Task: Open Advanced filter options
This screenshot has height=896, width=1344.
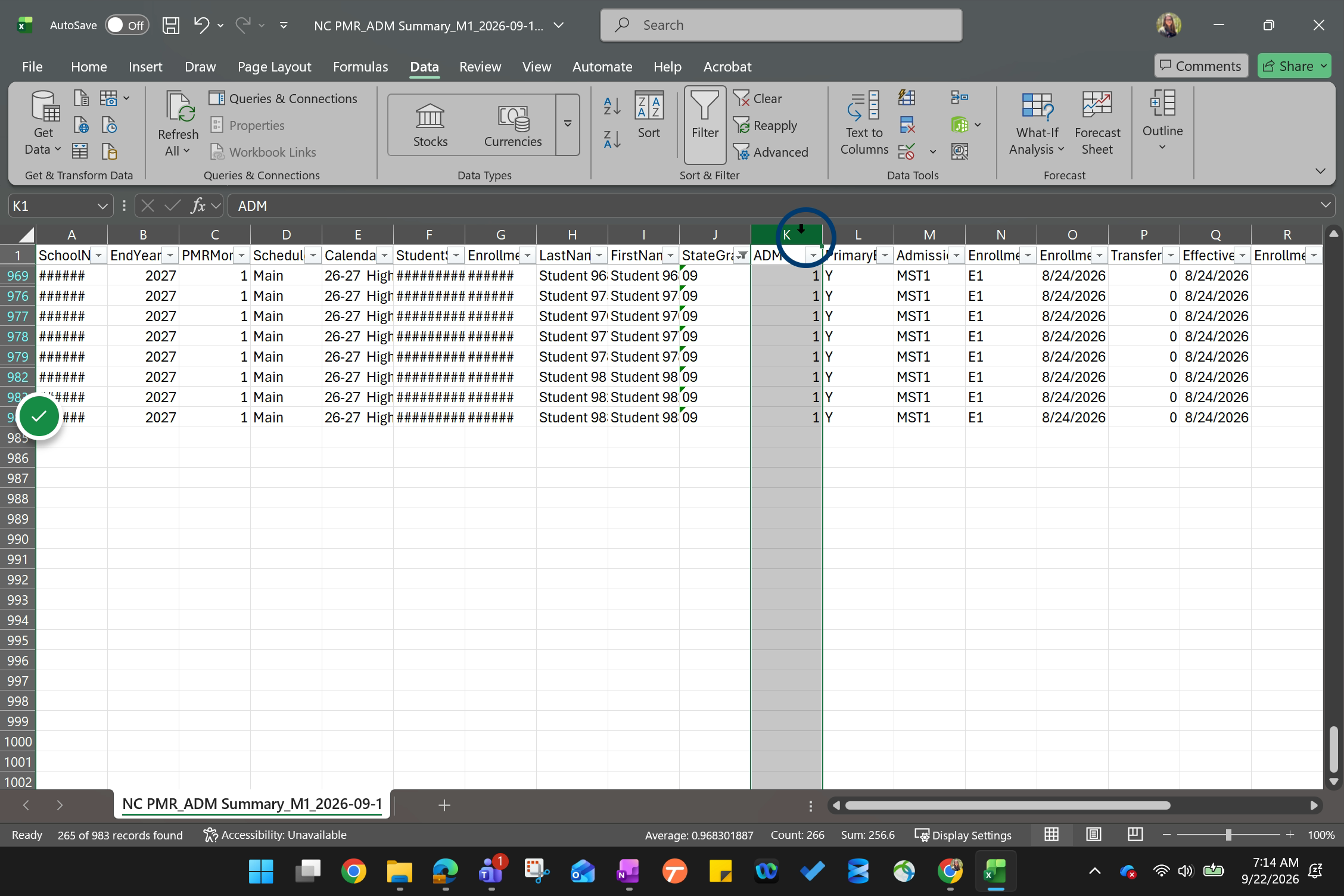Action: 770,152
